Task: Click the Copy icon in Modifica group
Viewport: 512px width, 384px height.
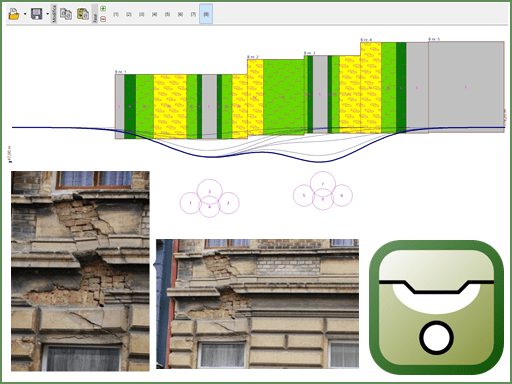Action: (x=66, y=14)
